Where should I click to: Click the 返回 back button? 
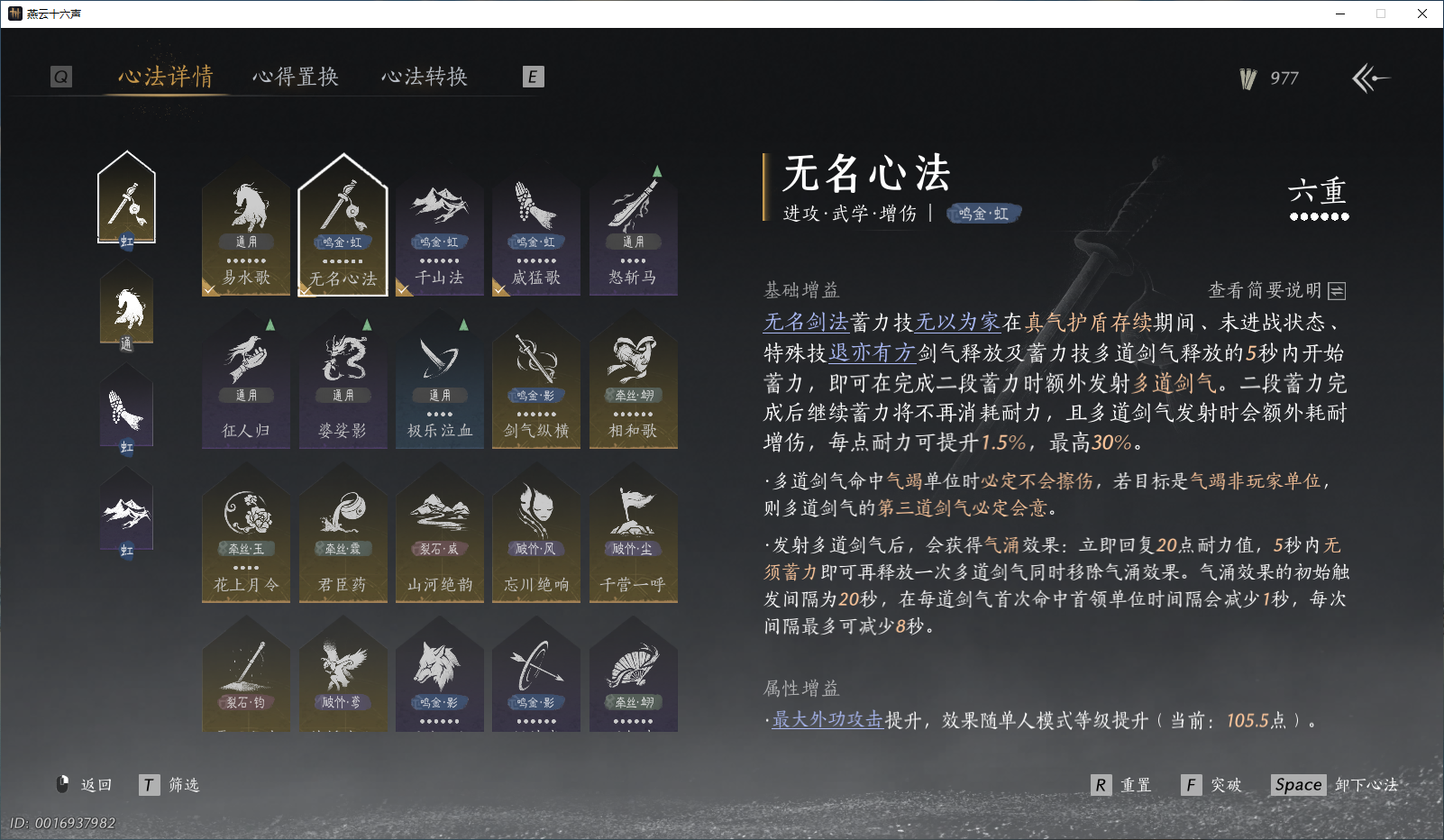85,785
